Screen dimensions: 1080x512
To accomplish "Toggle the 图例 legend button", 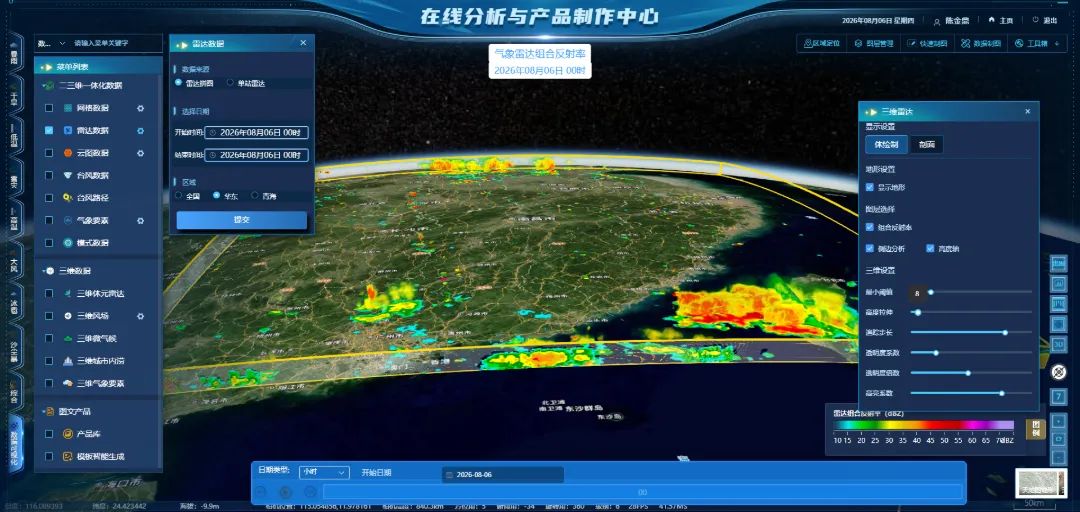I will [x=1035, y=429].
